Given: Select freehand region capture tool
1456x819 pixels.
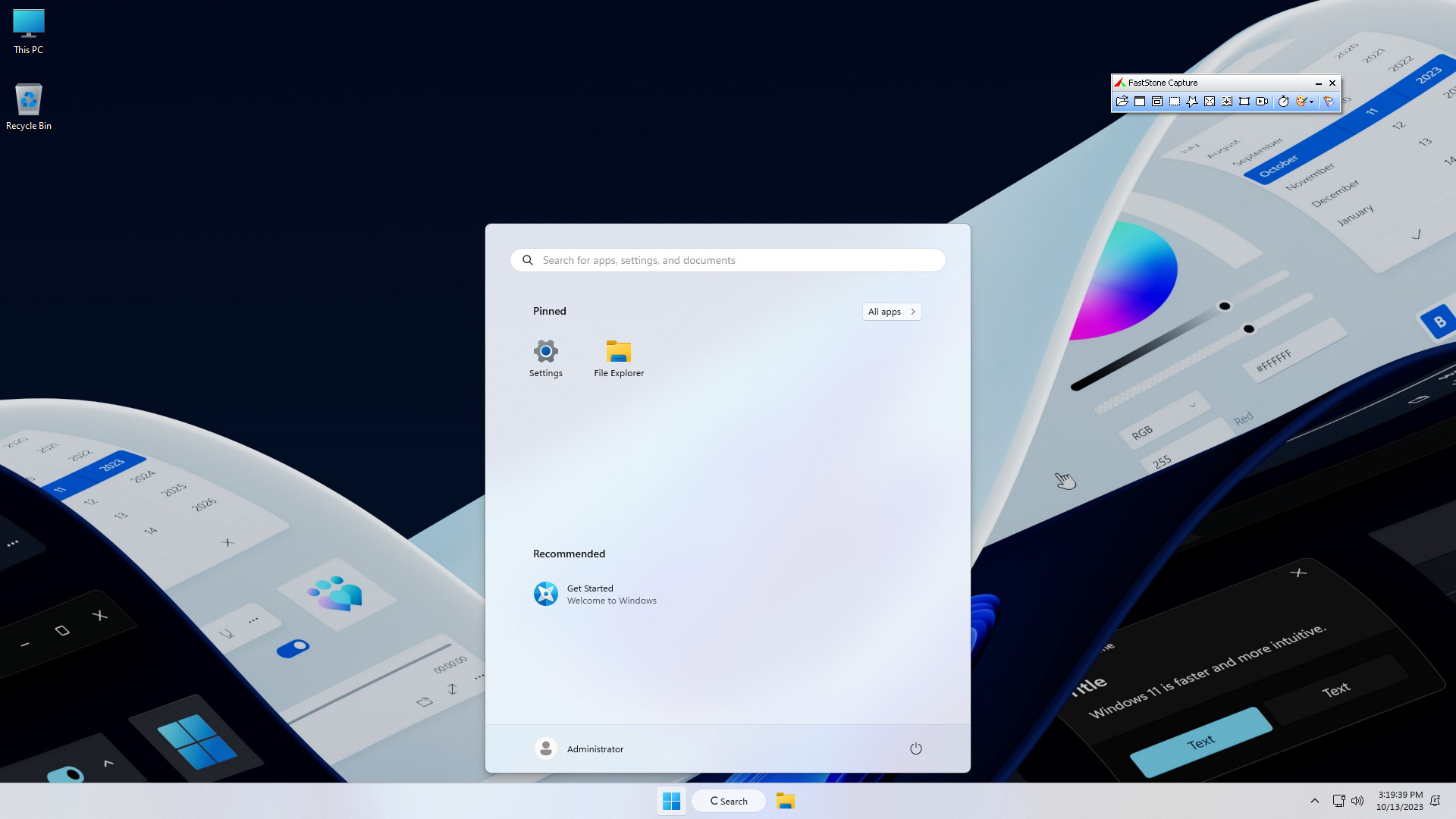Looking at the screenshot, I should point(1192,101).
